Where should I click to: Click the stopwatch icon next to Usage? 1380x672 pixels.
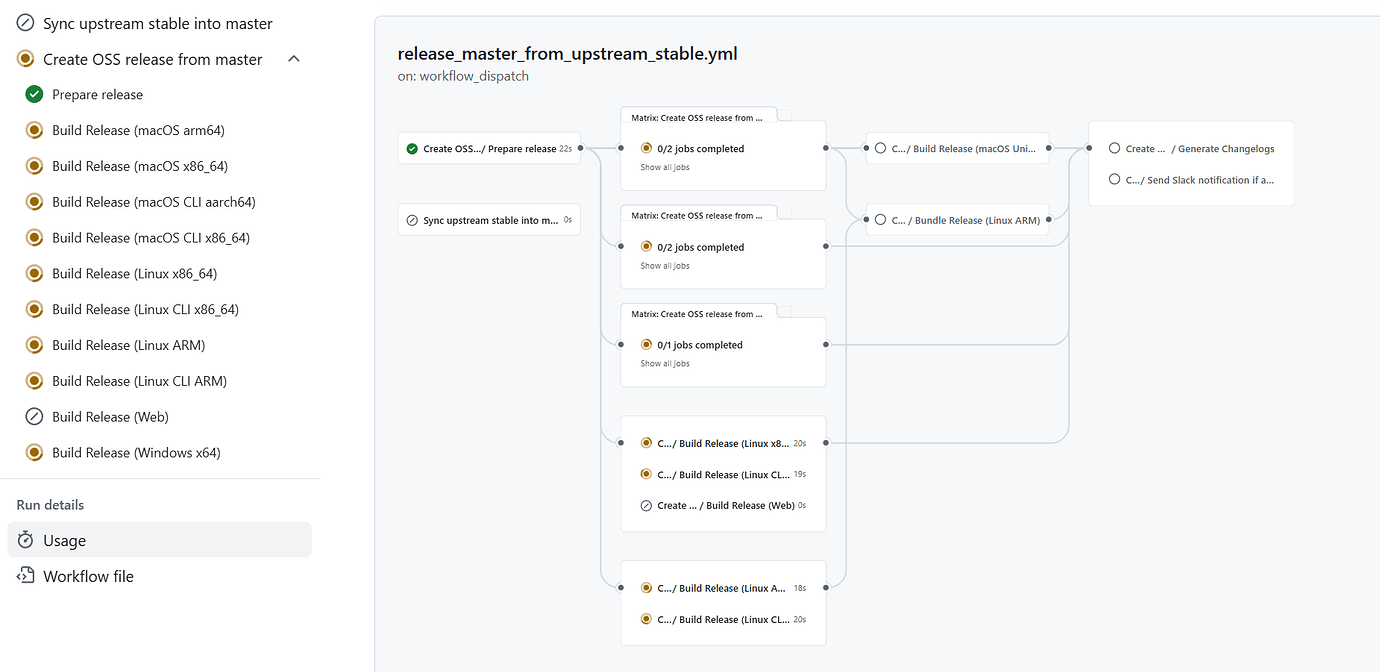[x=26, y=540]
